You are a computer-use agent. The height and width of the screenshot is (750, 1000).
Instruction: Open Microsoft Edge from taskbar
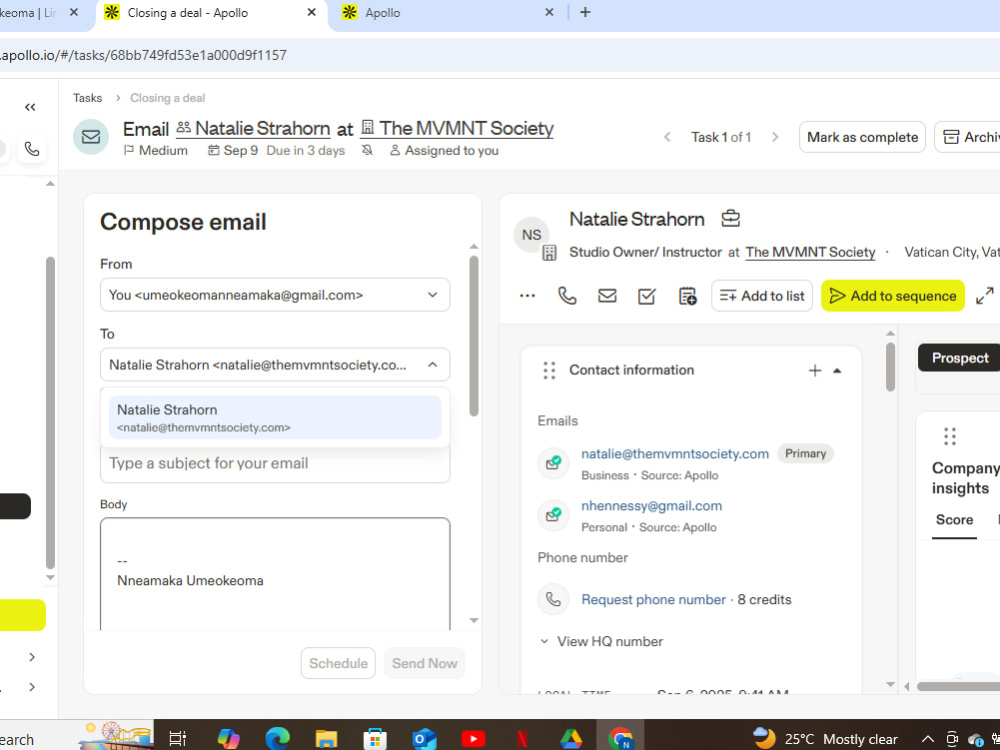coord(277,739)
